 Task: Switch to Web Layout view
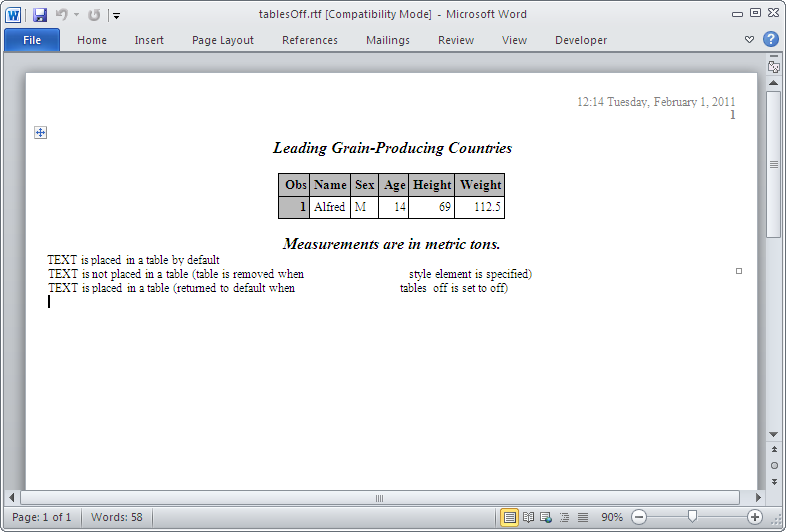click(546, 517)
